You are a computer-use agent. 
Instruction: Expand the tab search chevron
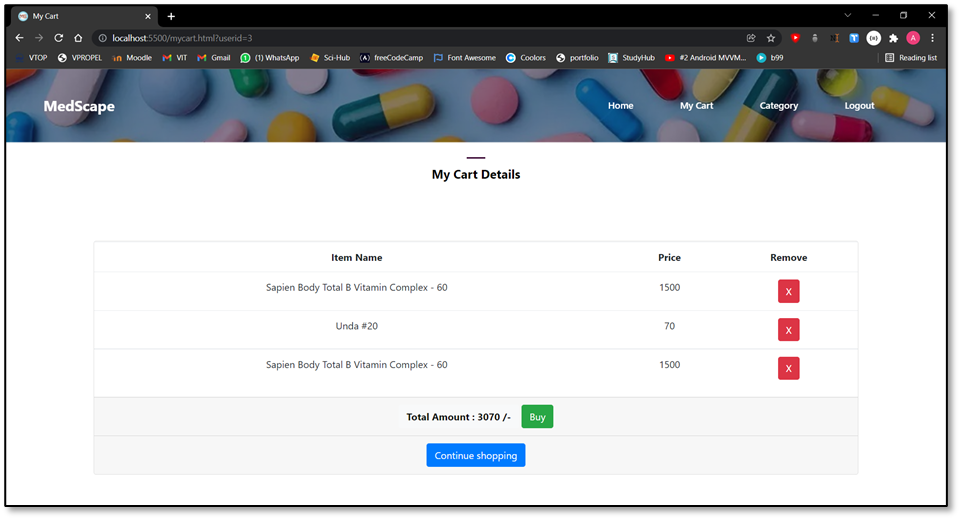click(x=848, y=15)
